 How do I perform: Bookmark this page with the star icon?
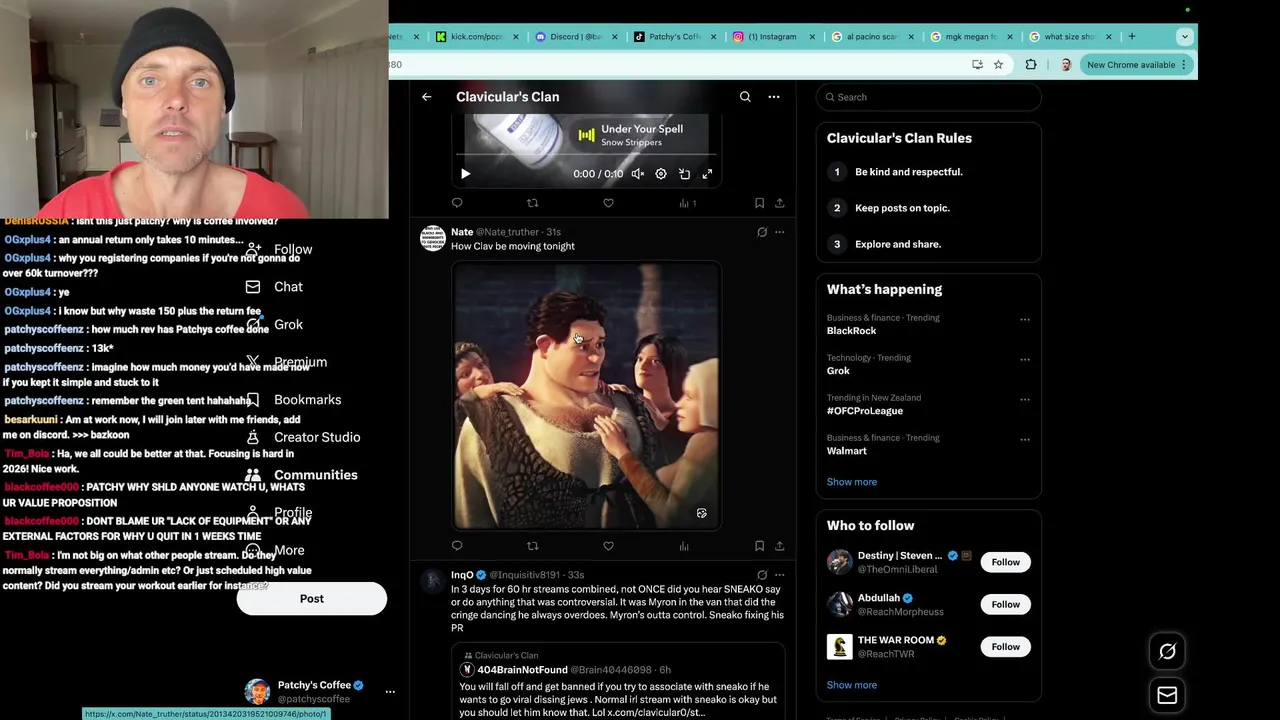(998, 65)
